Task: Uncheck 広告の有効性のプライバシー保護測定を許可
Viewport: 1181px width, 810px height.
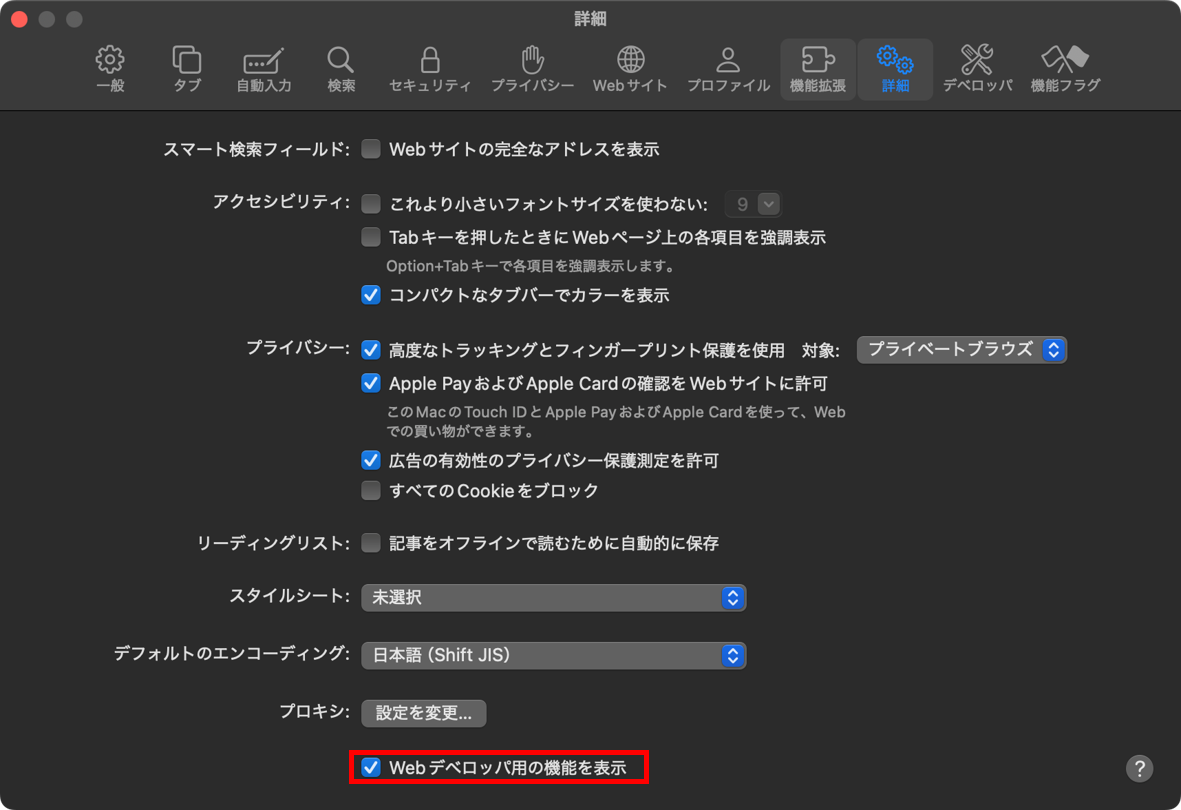Action: point(371,460)
